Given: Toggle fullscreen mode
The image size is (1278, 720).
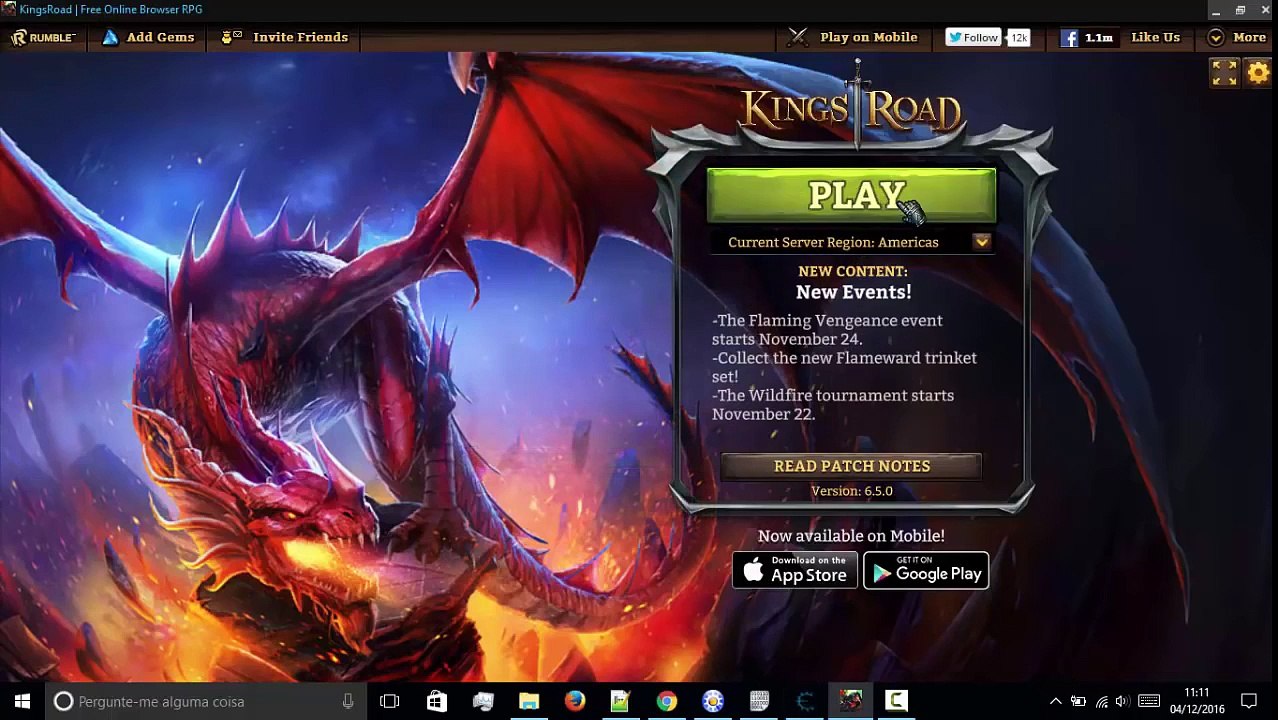Looking at the screenshot, I should [x=1224, y=73].
